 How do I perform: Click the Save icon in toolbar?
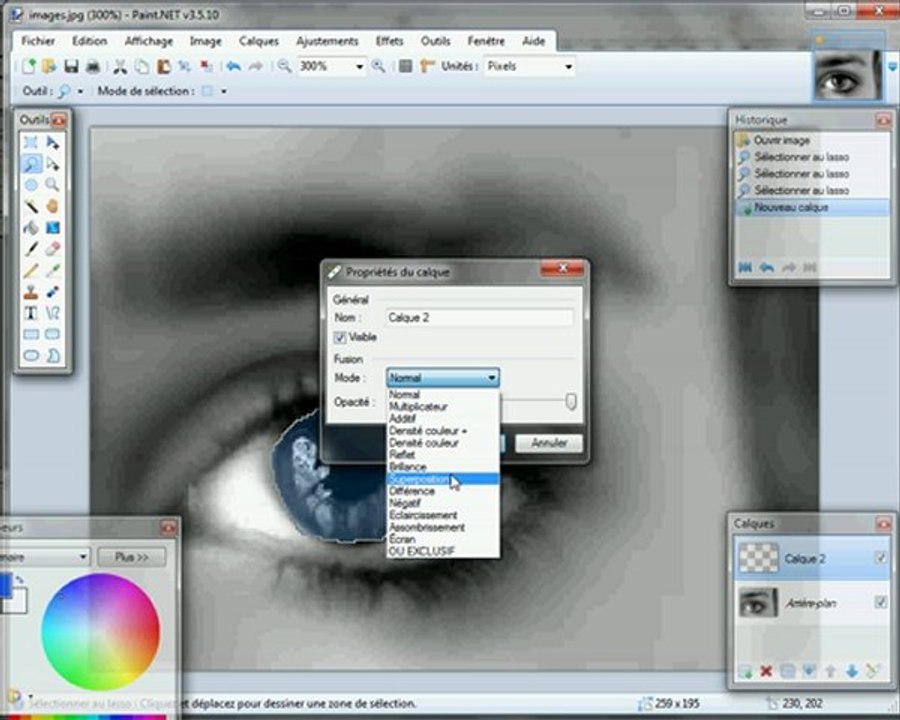click(71, 67)
